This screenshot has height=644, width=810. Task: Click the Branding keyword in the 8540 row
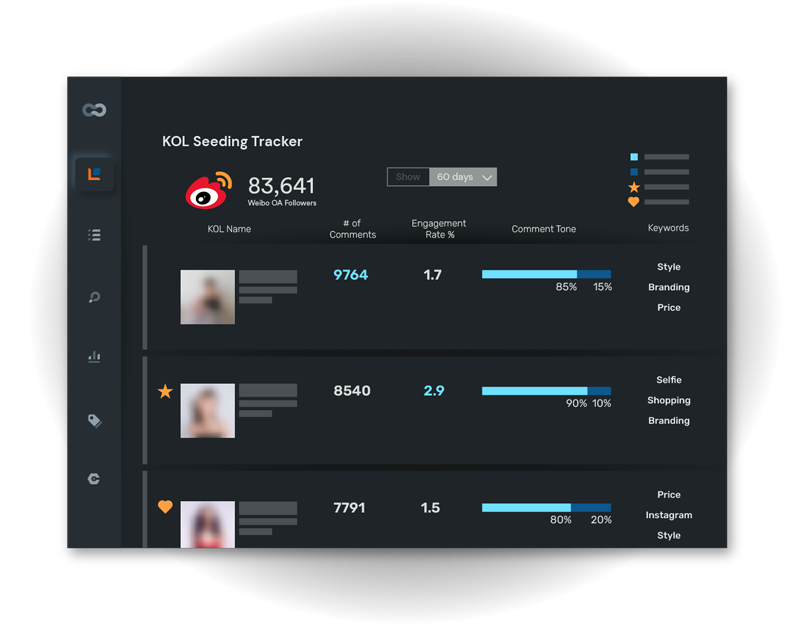(x=669, y=420)
